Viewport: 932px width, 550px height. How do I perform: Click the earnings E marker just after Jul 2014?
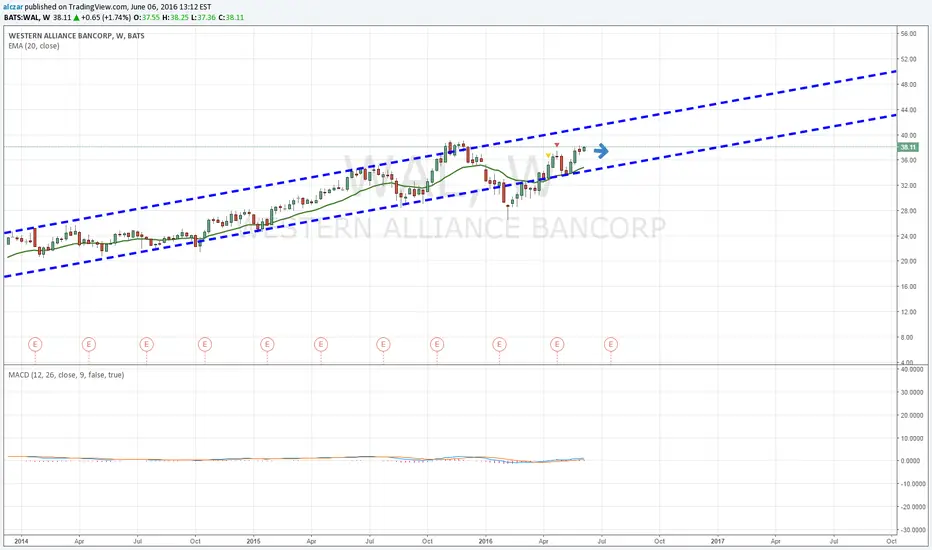coord(146,344)
